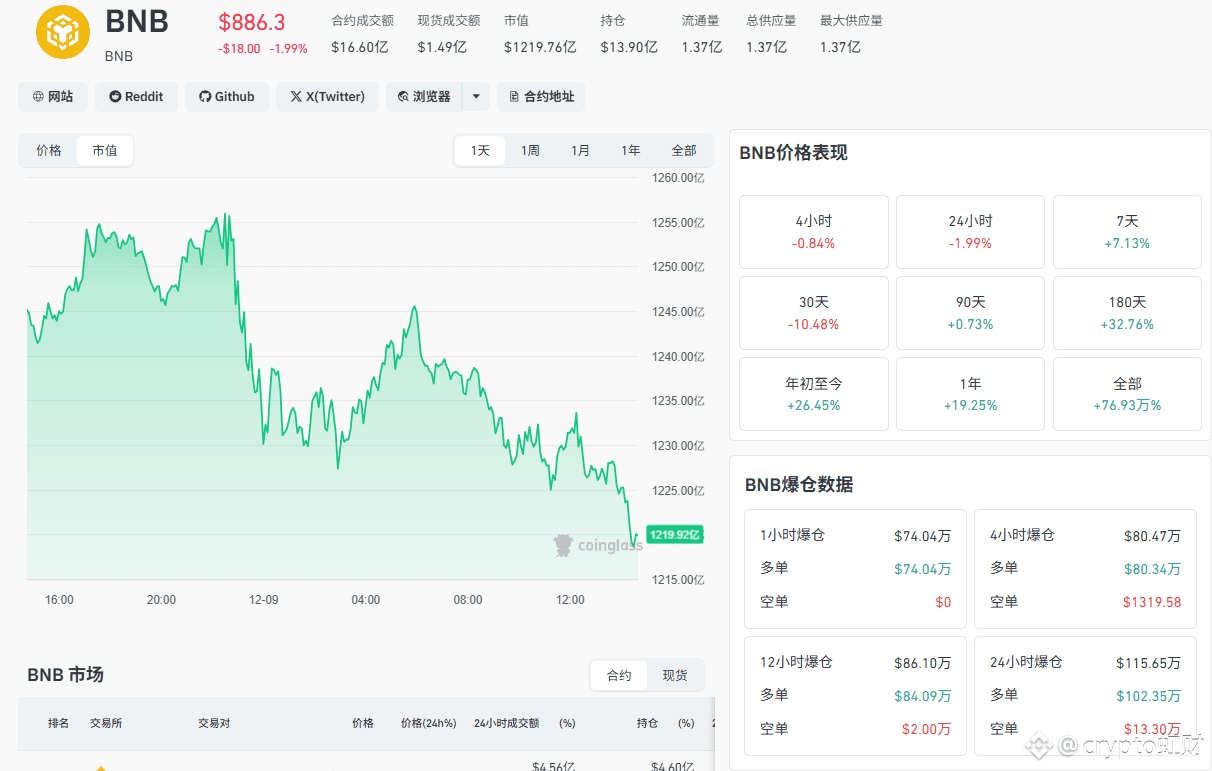Click the 24小时爆仓 空单 value $13.30万

(1152, 729)
